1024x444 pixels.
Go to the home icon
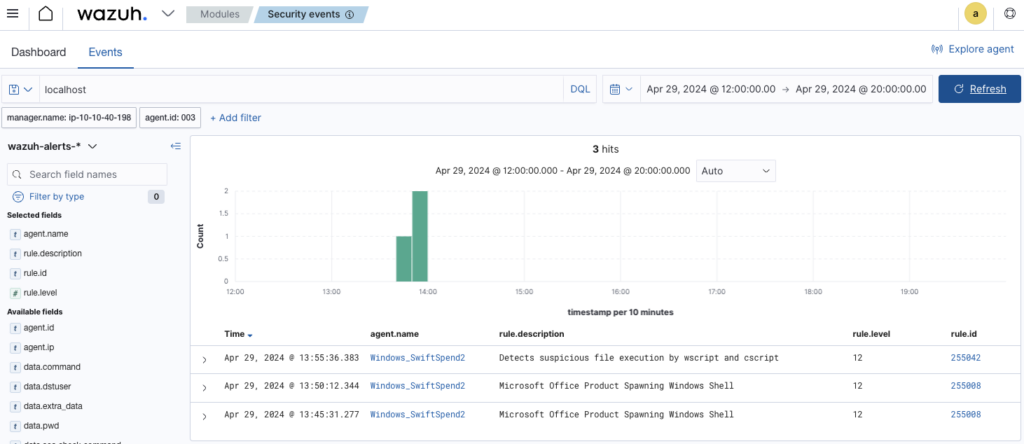tap(46, 14)
